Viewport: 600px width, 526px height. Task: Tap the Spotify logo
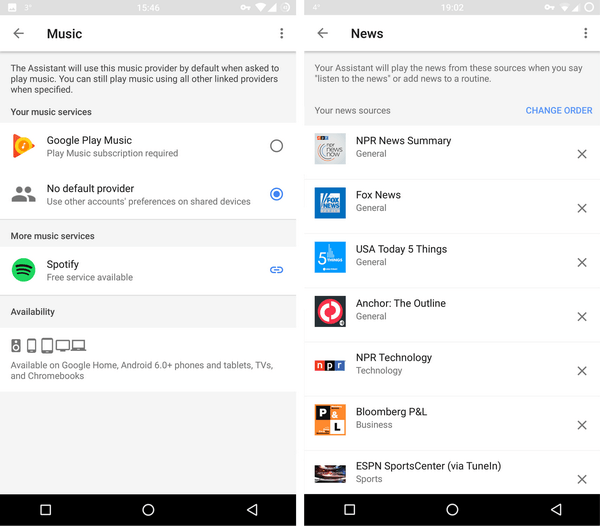pyautogui.click(x=23, y=270)
